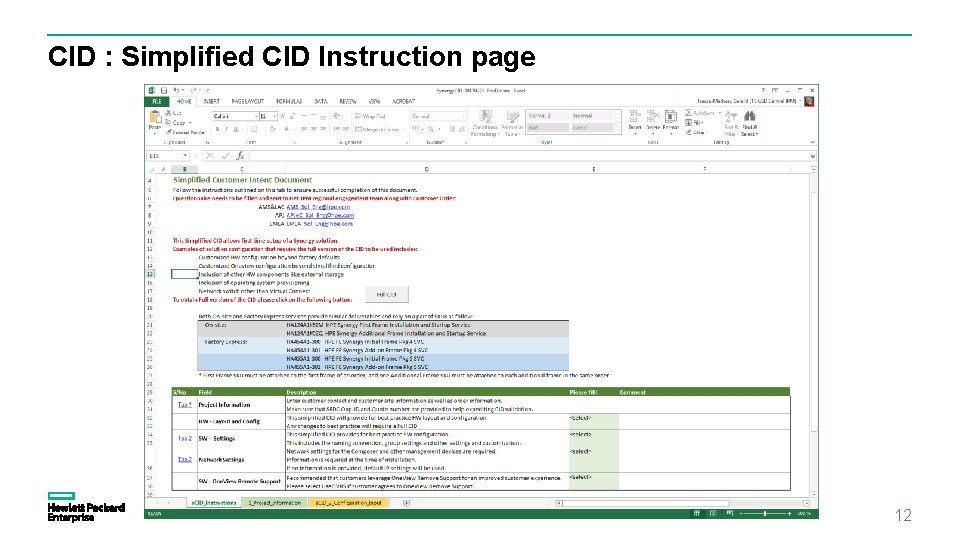960x540 pixels.
Task: Open Conditional Formatting menu
Action: [x=486, y=123]
